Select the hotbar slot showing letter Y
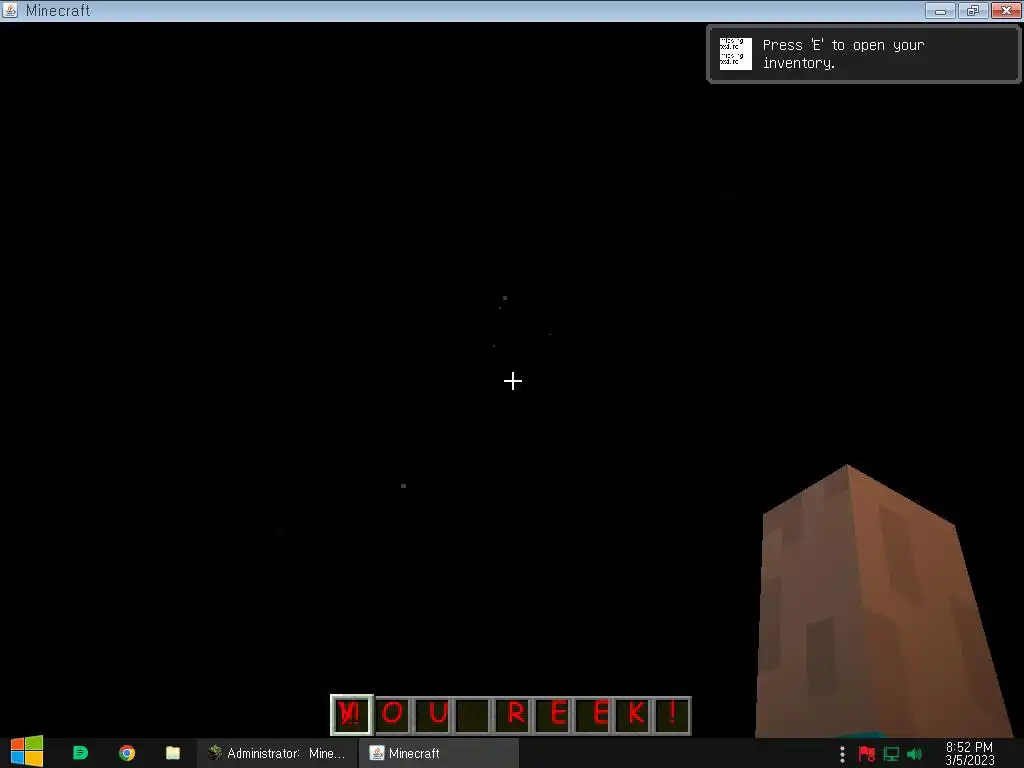Image resolution: width=1024 pixels, height=768 pixels. (x=352, y=714)
